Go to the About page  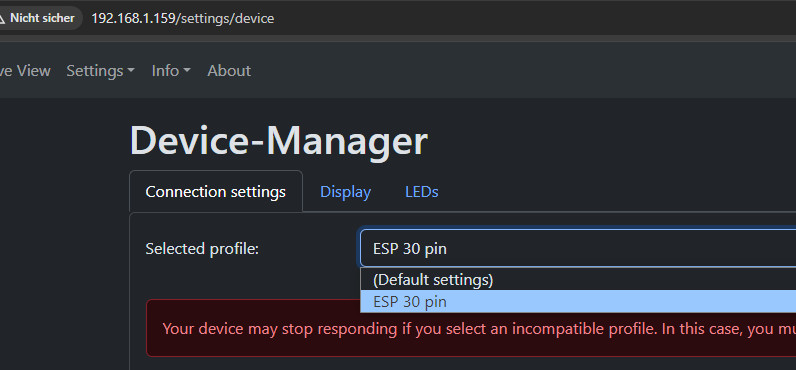point(229,71)
